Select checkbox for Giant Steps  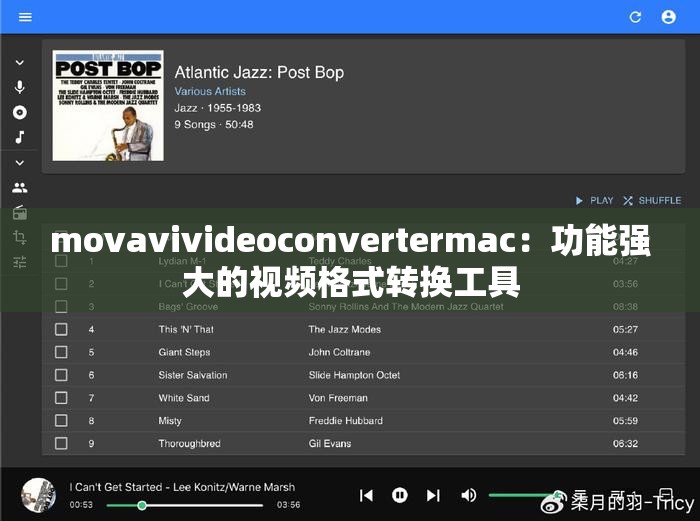(61, 352)
